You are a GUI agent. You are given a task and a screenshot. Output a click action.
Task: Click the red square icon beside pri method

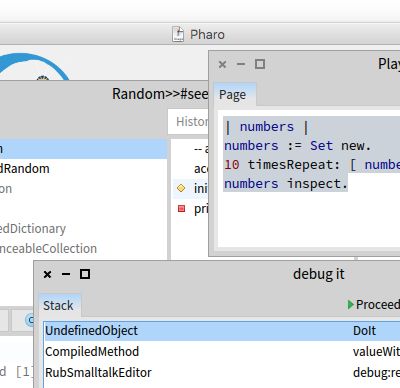[181, 209]
